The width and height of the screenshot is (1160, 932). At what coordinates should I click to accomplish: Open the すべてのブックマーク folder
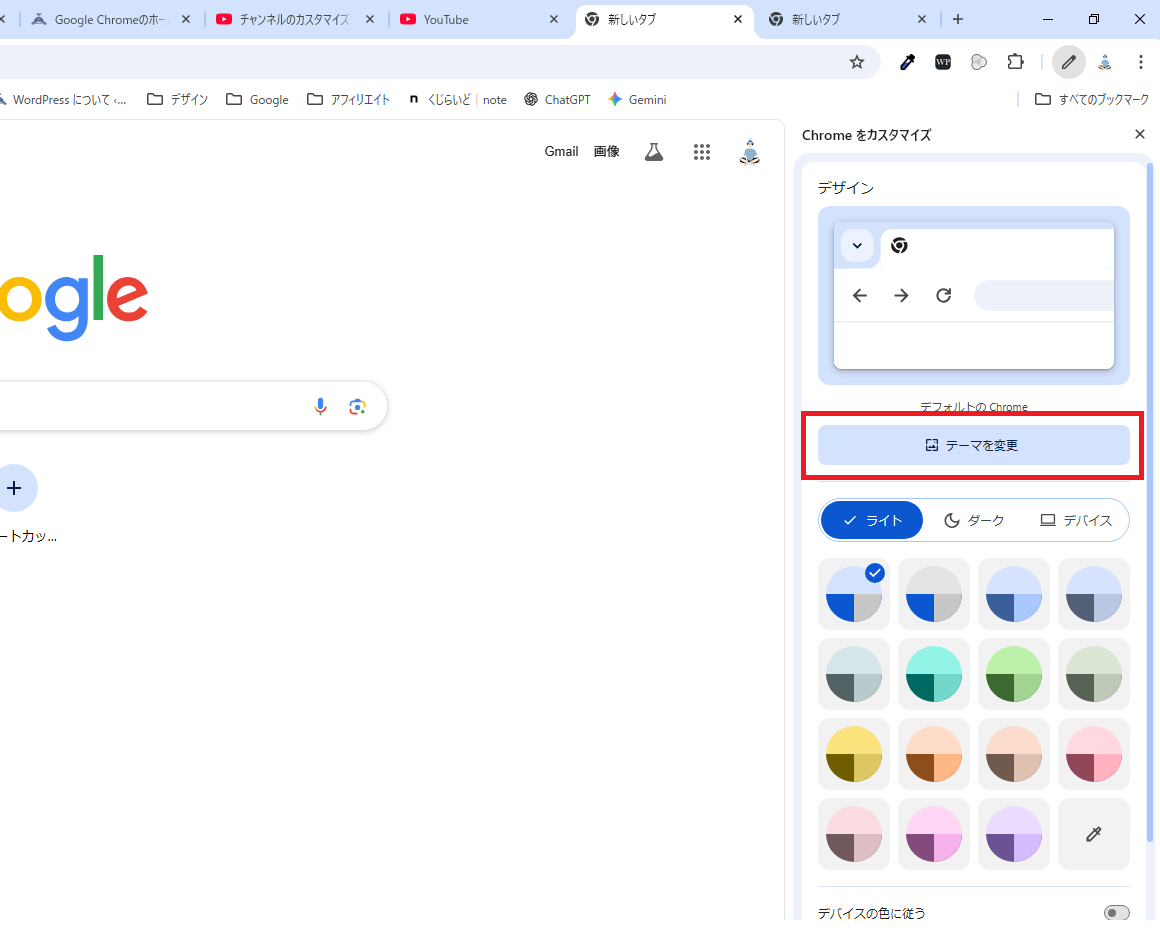click(1091, 99)
